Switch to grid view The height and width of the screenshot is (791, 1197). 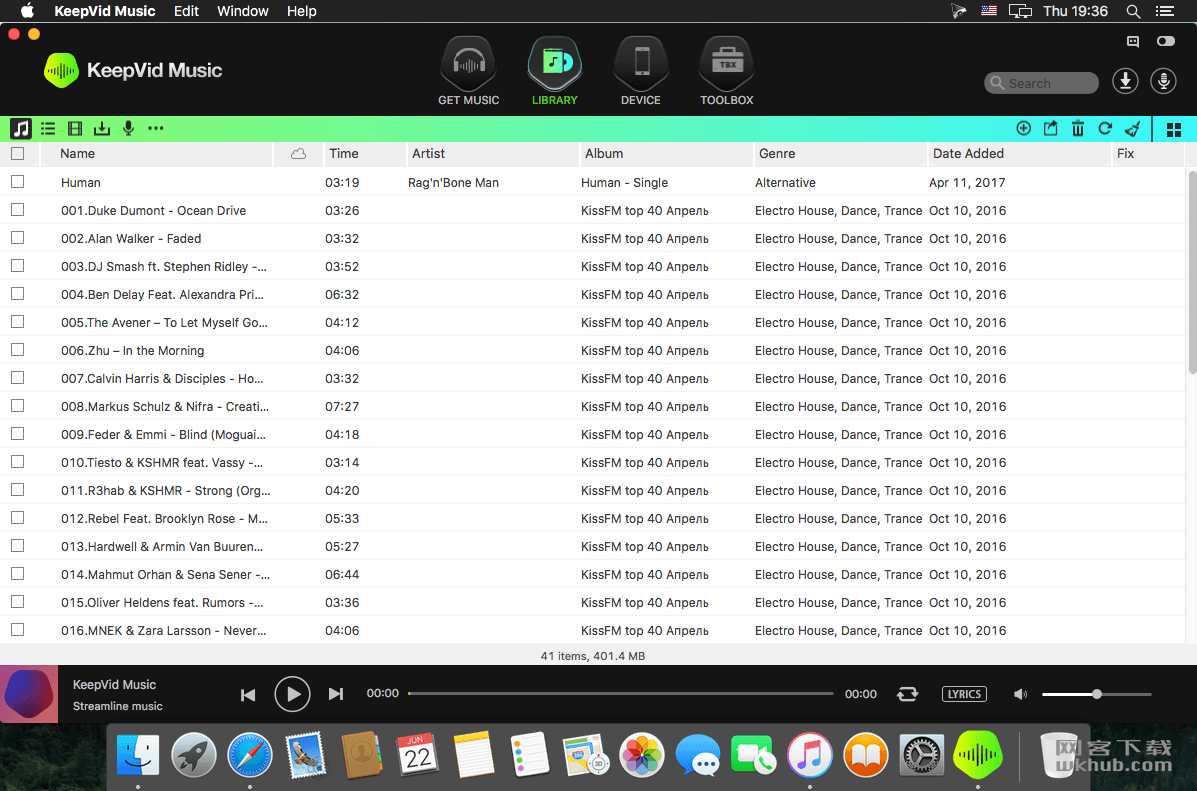pos(1174,130)
